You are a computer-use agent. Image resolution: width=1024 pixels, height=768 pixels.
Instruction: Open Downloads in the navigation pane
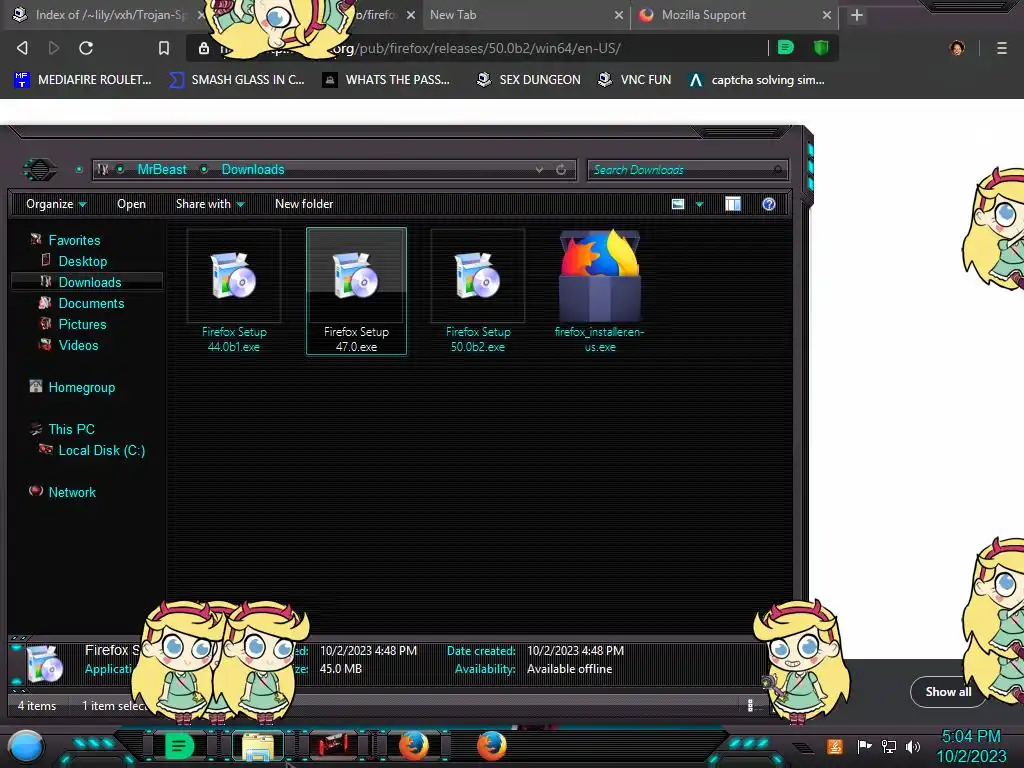click(90, 282)
